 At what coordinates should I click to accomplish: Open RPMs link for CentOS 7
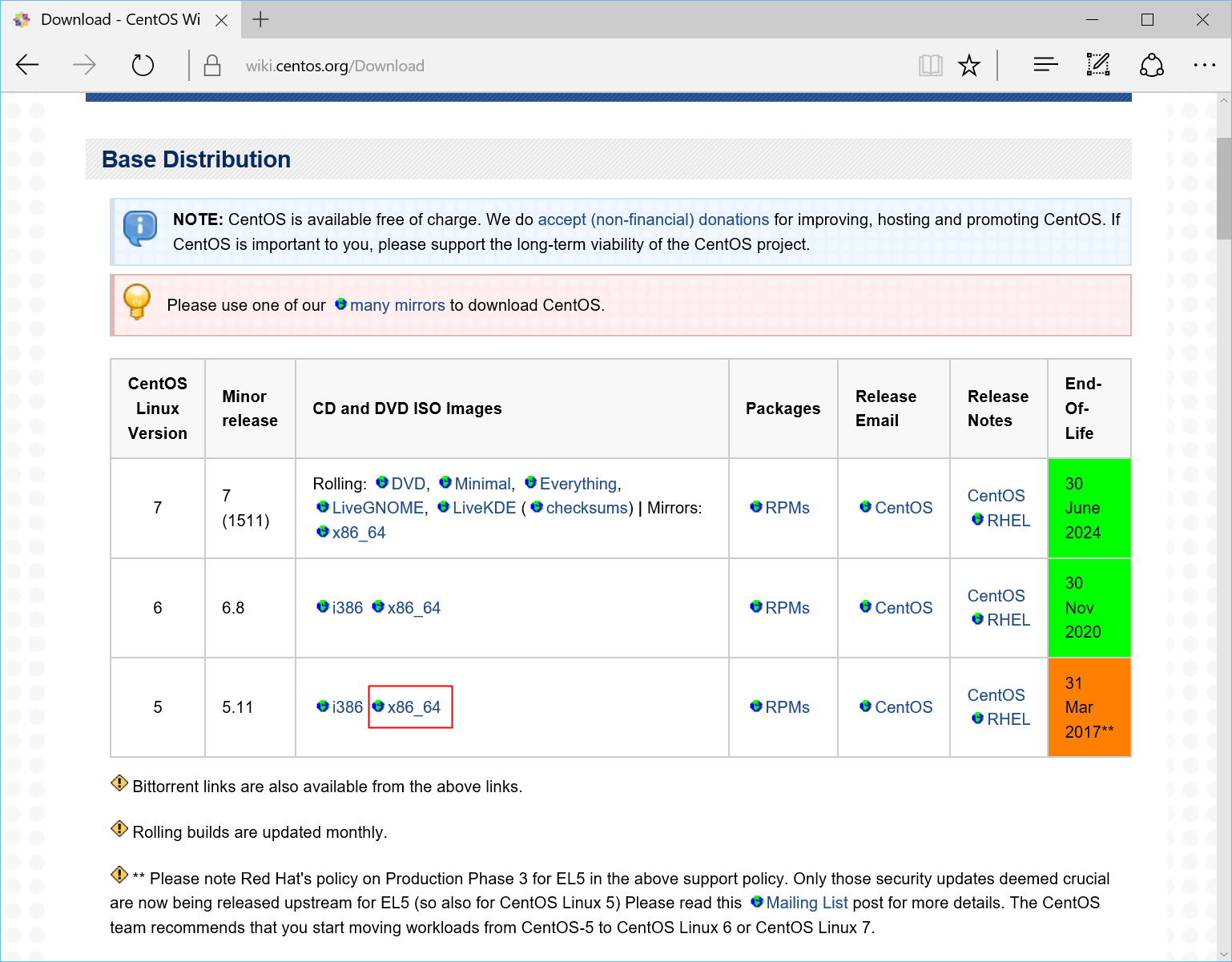[x=779, y=508]
